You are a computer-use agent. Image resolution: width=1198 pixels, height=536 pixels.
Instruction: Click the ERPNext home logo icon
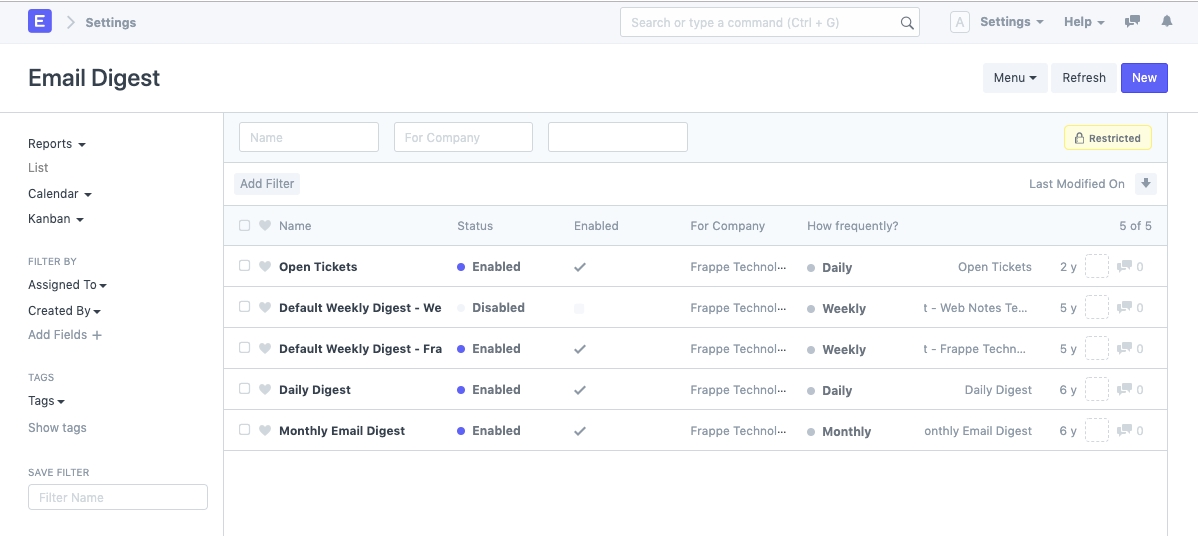pyautogui.click(x=40, y=21)
